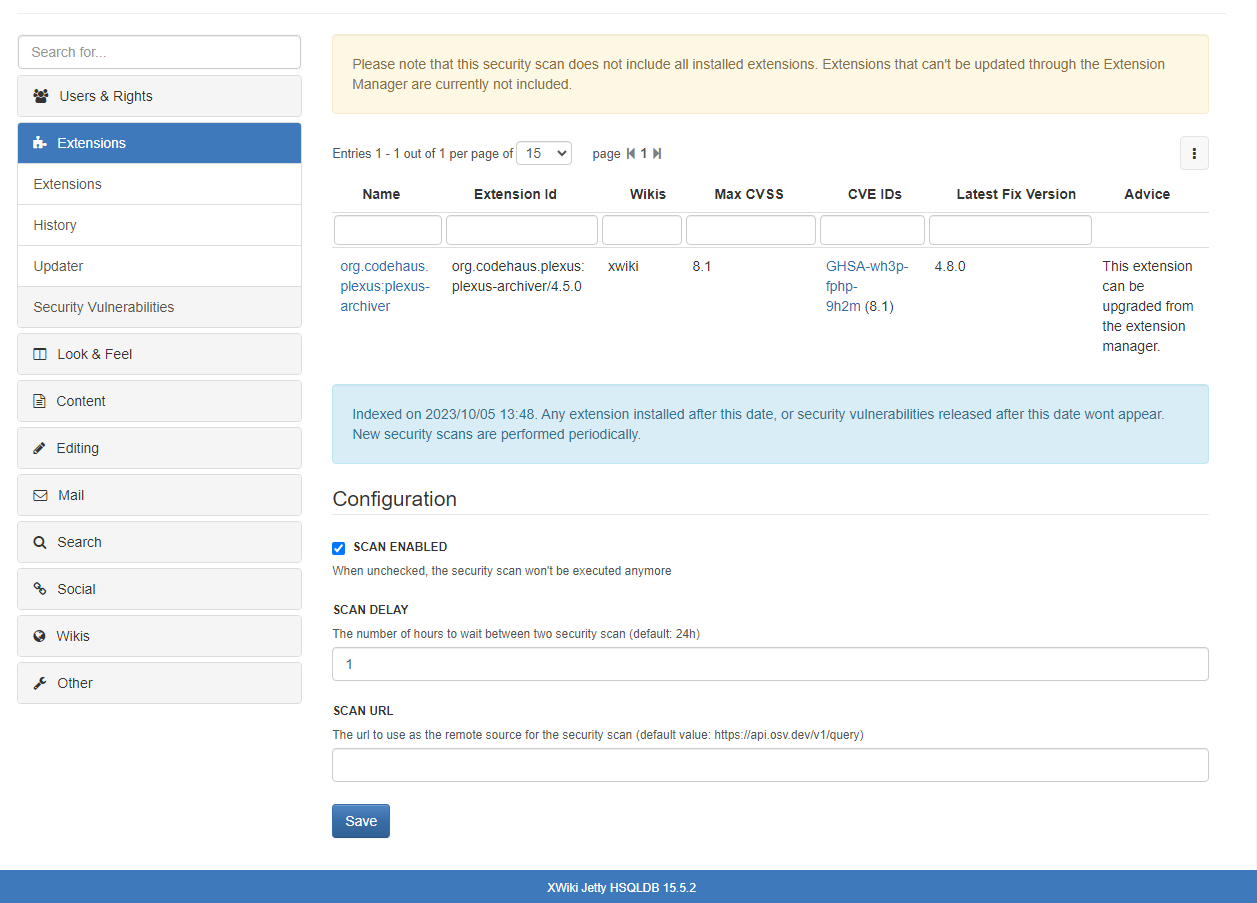Screen dimensions: 1257x903
Task: Click the 'XWiki Jetty HSQLDB 15.5.2' footer text
Action: click(x=621, y=887)
